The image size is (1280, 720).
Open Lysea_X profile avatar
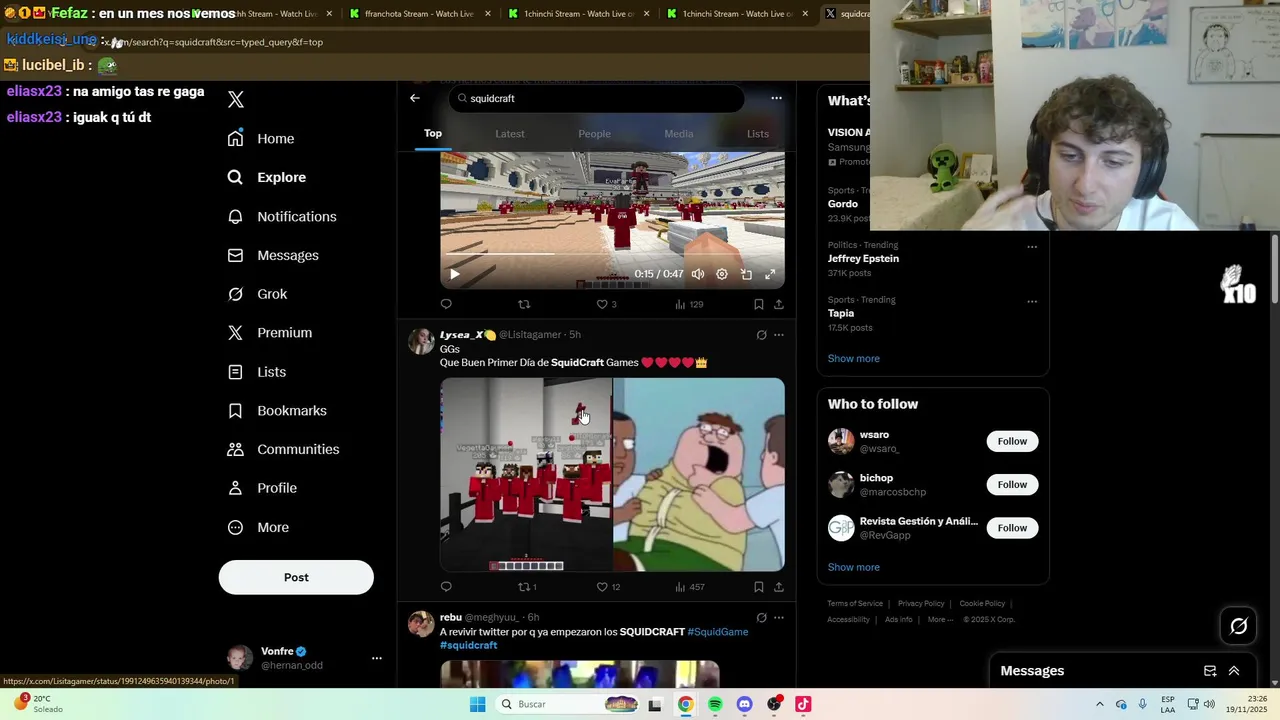(x=421, y=341)
